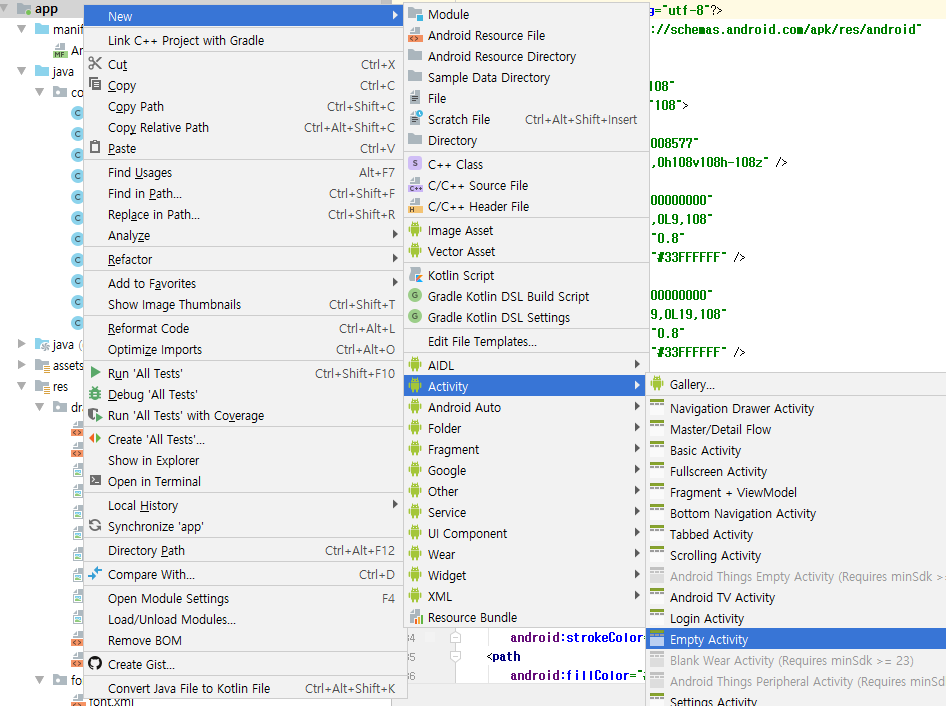Click the Android Resource File icon
This screenshot has height=706, width=946.
pos(415,35)
